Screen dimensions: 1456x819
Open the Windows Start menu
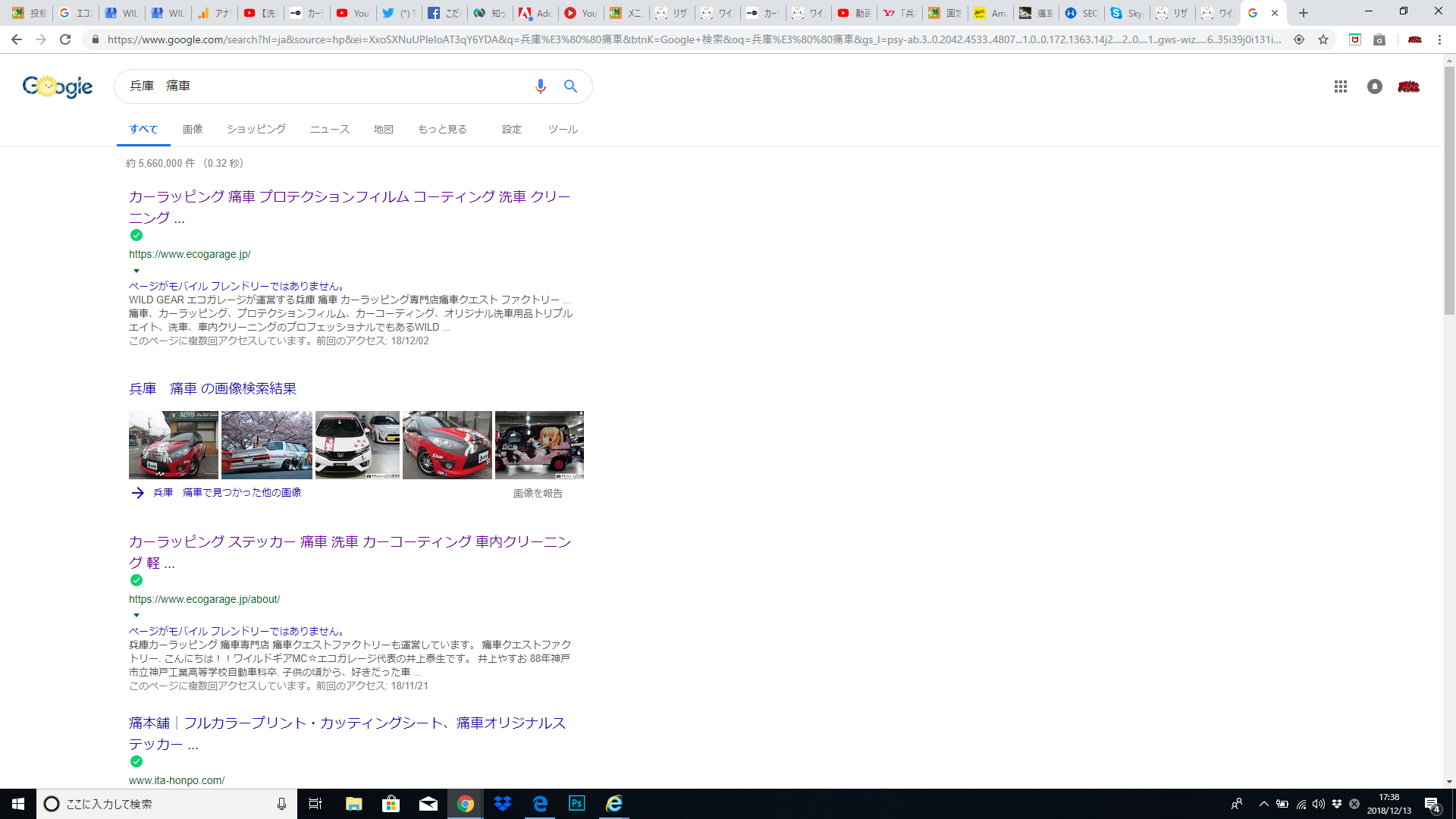[18, 804]
